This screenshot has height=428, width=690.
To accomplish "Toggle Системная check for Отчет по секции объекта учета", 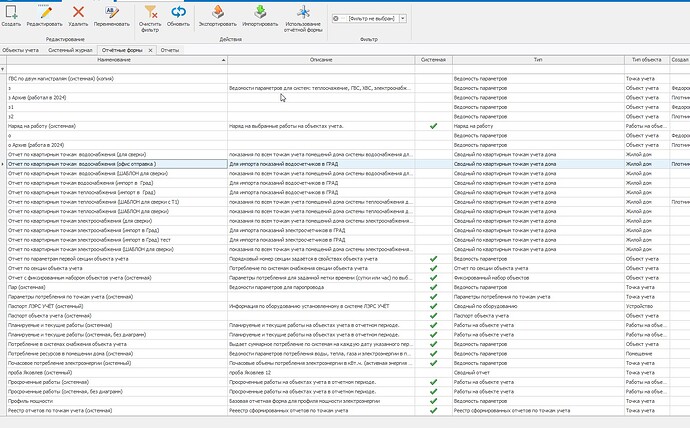I will [433, 268].
